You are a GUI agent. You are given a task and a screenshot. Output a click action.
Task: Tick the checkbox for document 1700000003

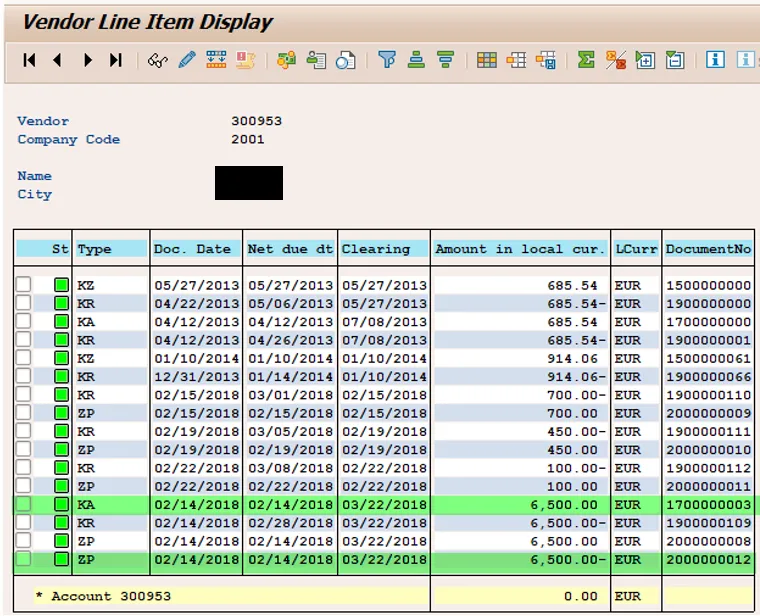click(x=24, y=505)
